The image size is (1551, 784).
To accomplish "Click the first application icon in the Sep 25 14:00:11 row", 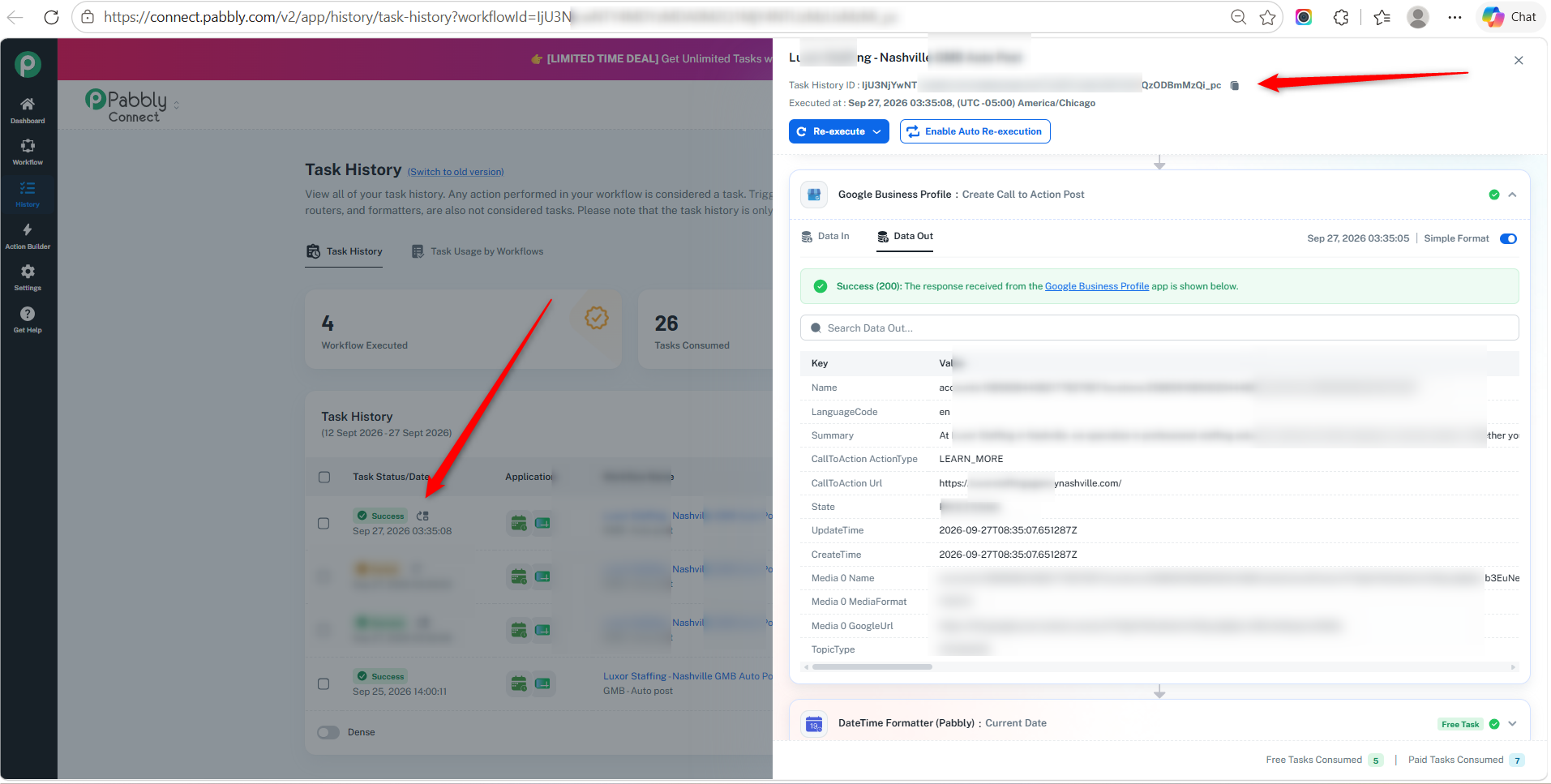I will click(x=519, y=683).
